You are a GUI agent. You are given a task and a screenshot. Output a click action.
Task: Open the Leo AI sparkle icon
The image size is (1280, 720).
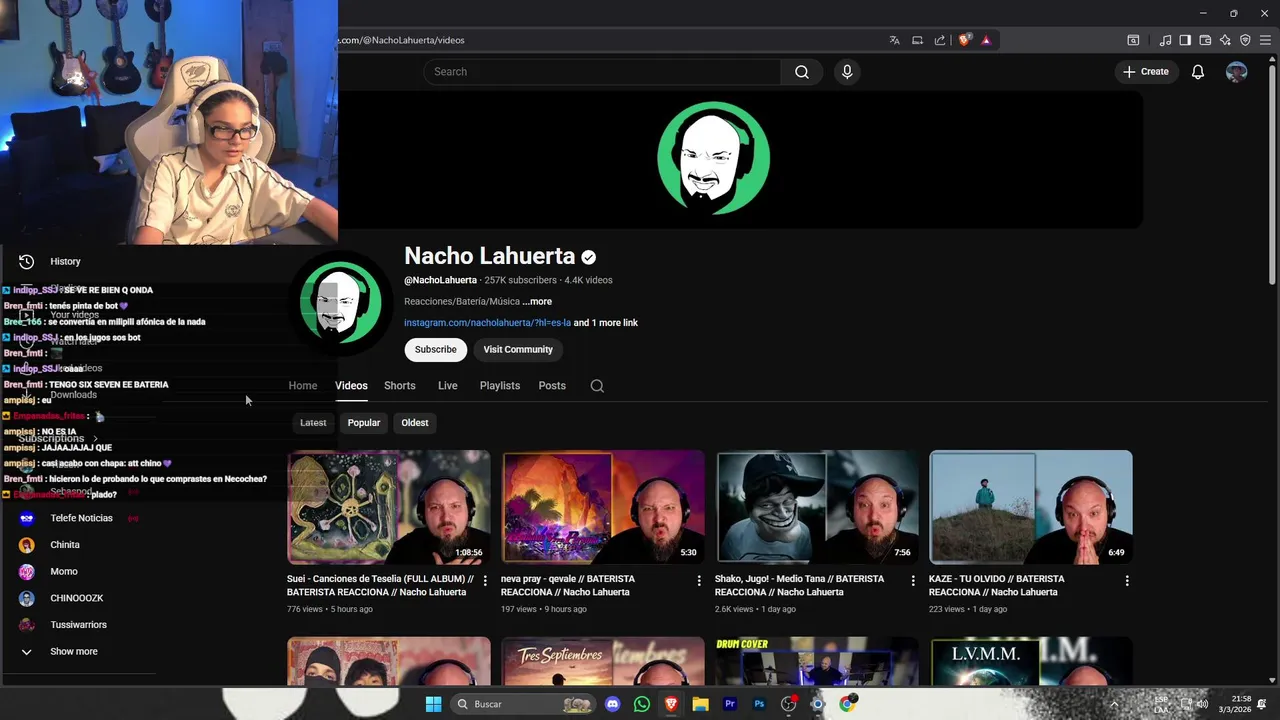(1225, 40)
